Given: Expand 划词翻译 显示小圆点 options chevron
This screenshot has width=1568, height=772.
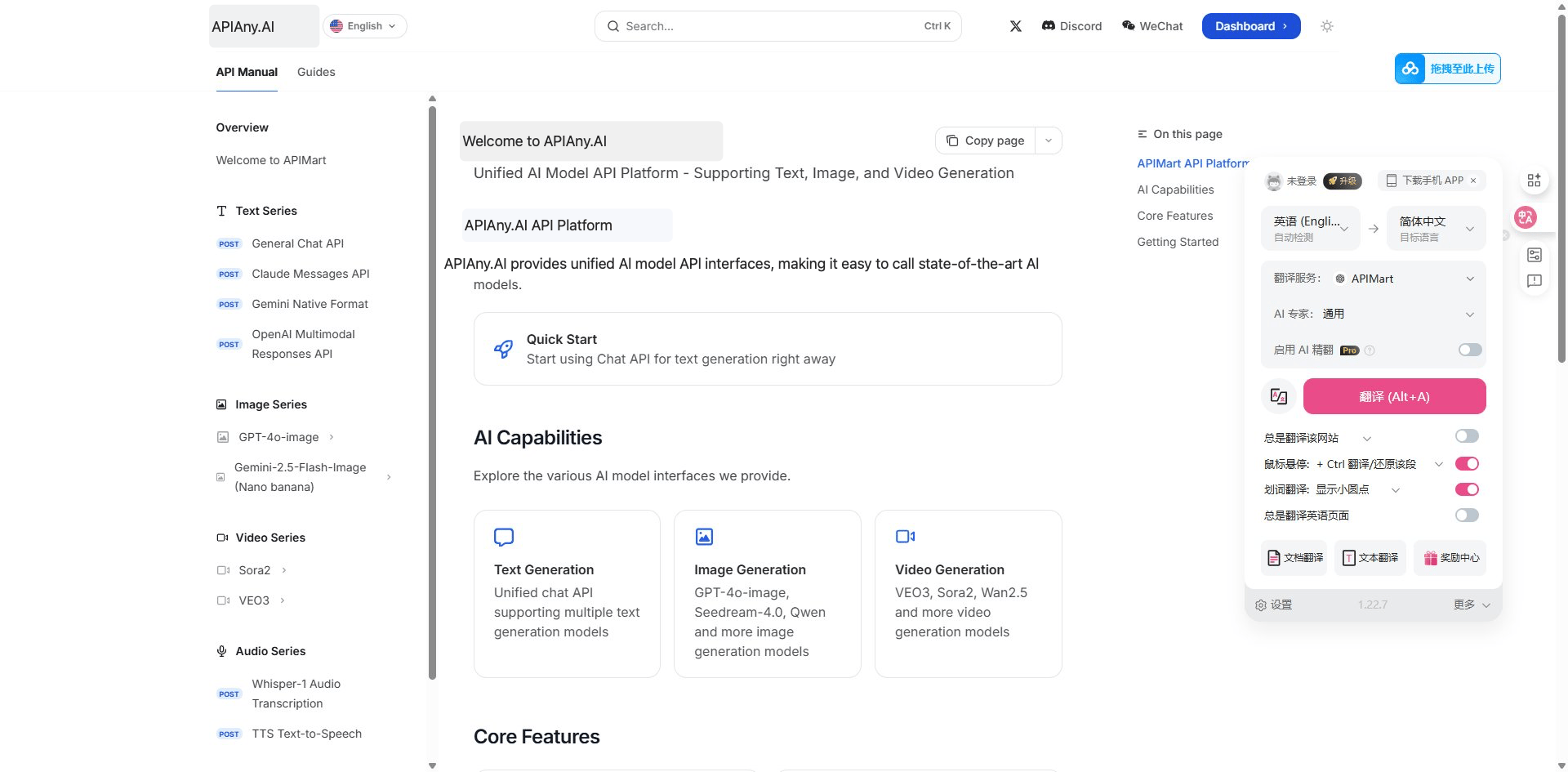Looking at the screenshot, I should click(x=1396, y=490).
